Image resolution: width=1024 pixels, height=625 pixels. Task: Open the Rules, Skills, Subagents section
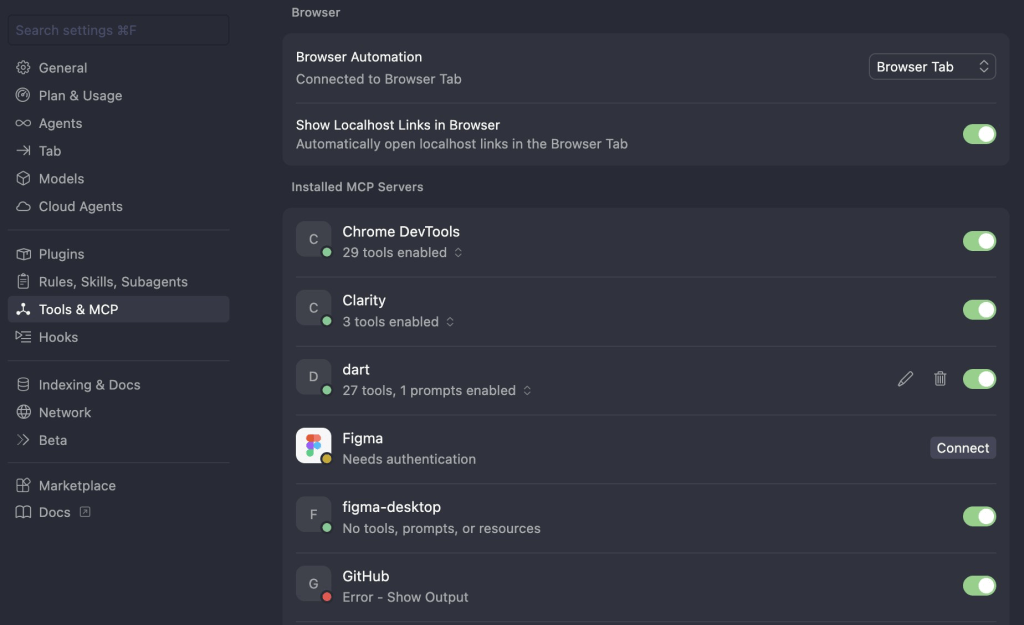click(x=113, y=282)
